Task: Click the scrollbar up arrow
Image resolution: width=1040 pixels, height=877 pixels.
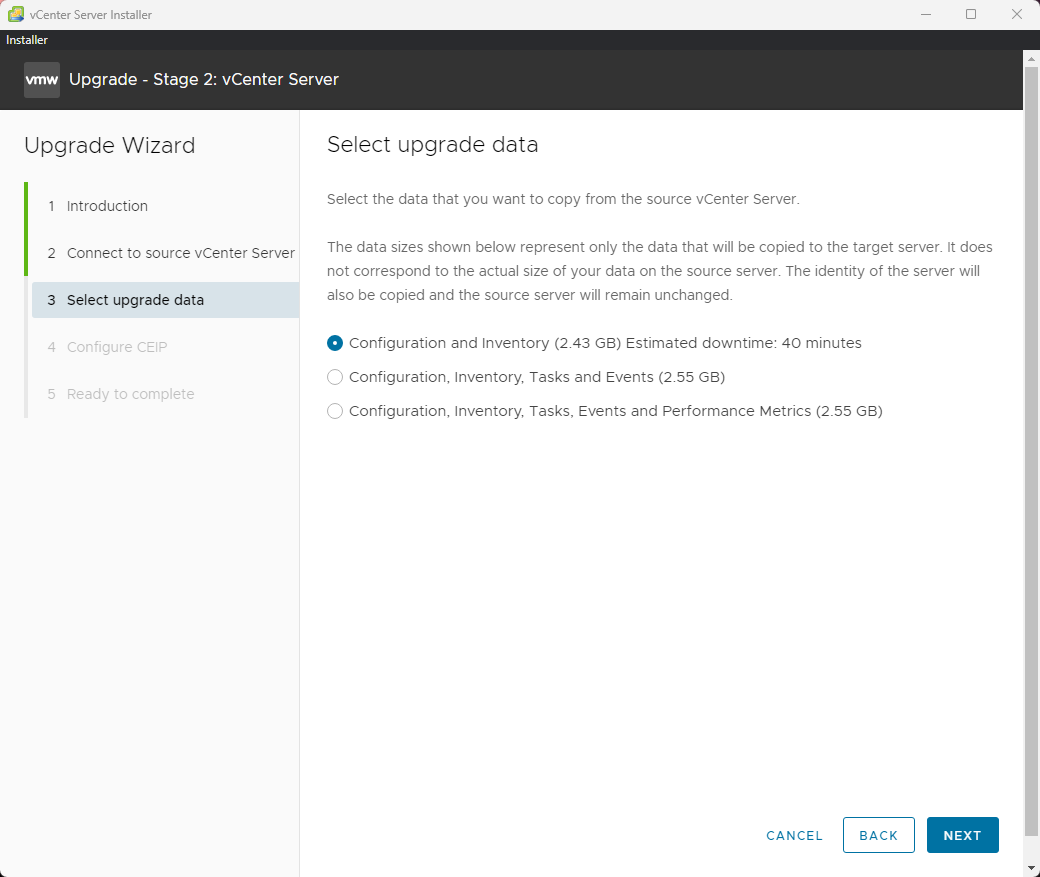Action: pos(1031,58)
